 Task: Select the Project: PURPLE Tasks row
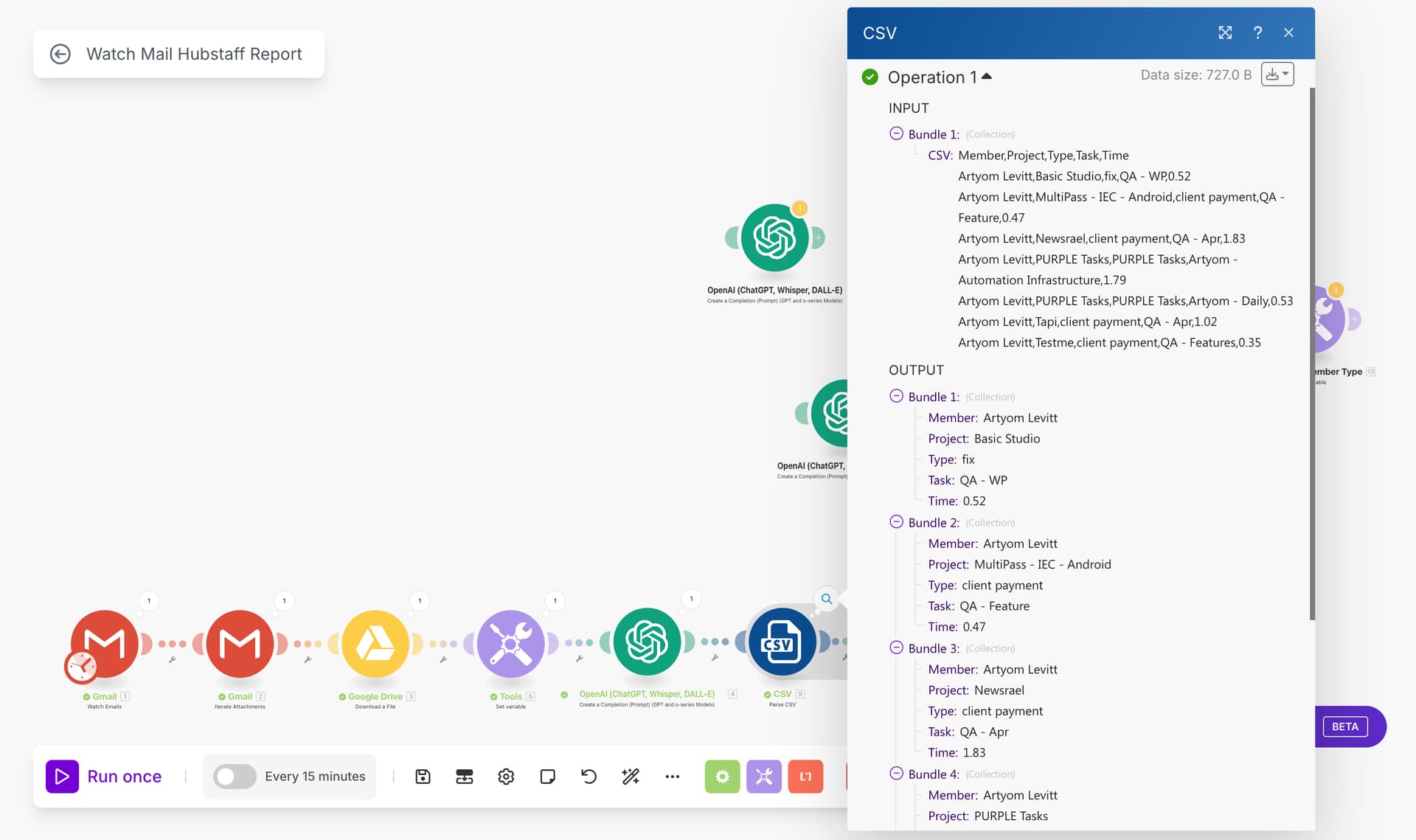coord(988,816)
